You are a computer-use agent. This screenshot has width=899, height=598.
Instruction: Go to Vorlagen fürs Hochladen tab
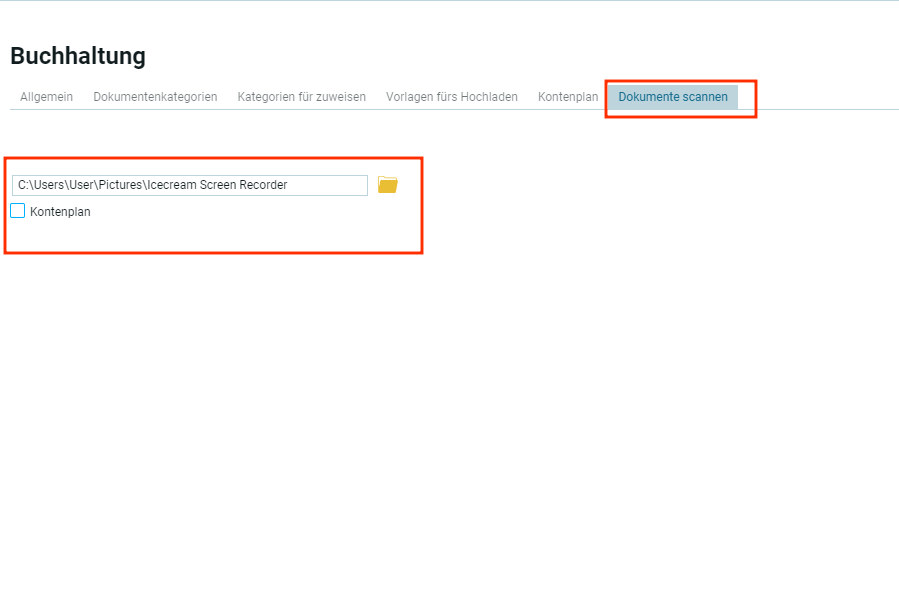pos(452,97)
